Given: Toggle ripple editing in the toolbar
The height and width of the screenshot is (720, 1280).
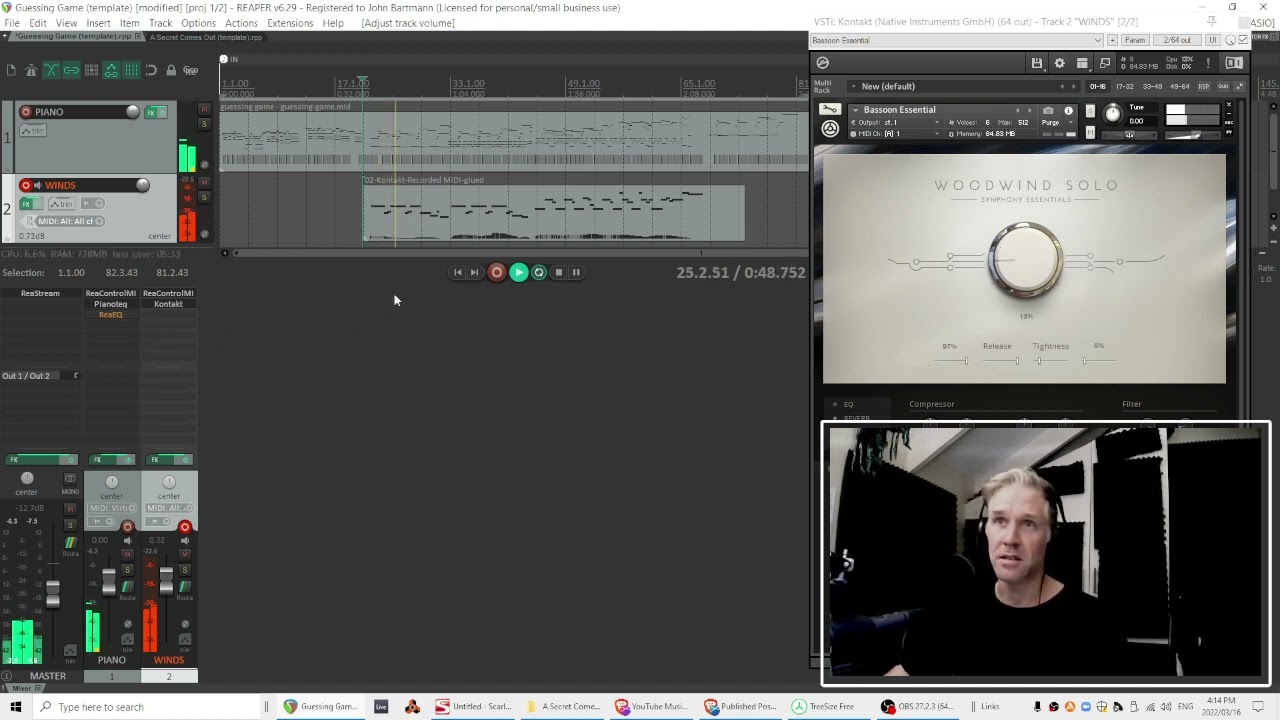Looking at the screenshot, I should [x=92, y=70].
